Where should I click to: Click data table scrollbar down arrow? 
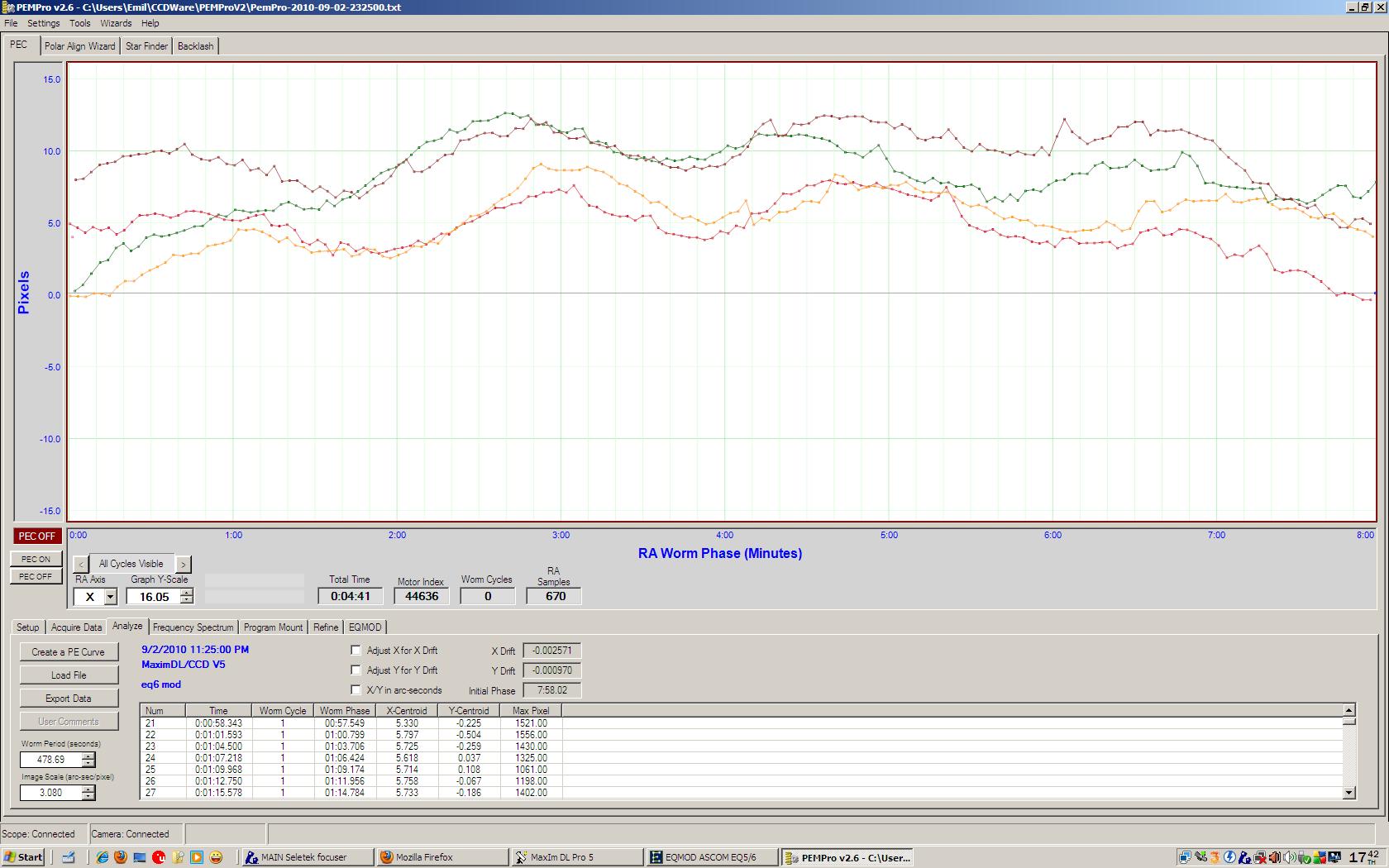point(1349,793)
